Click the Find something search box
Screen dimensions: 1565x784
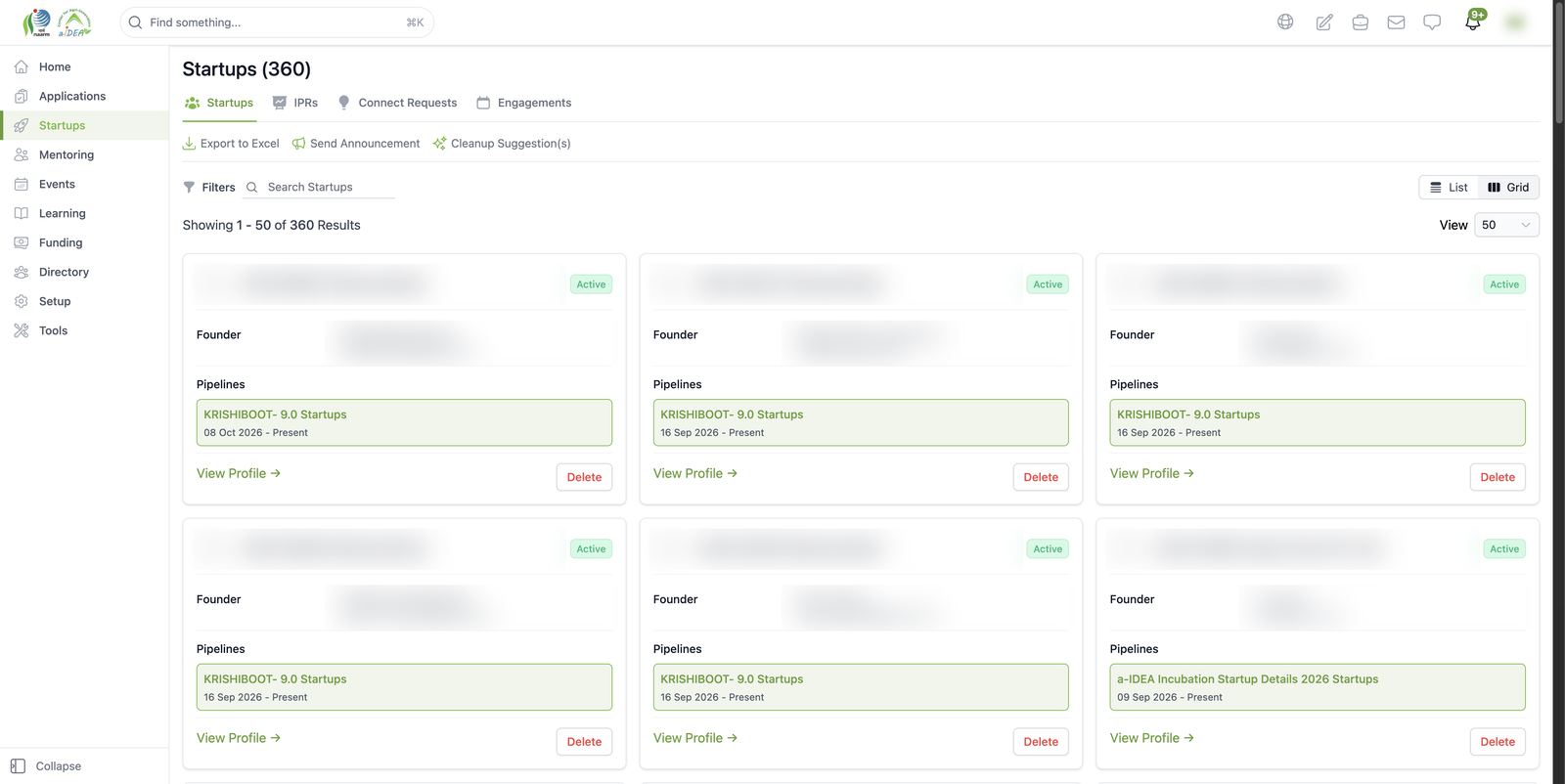pos(277,22)
